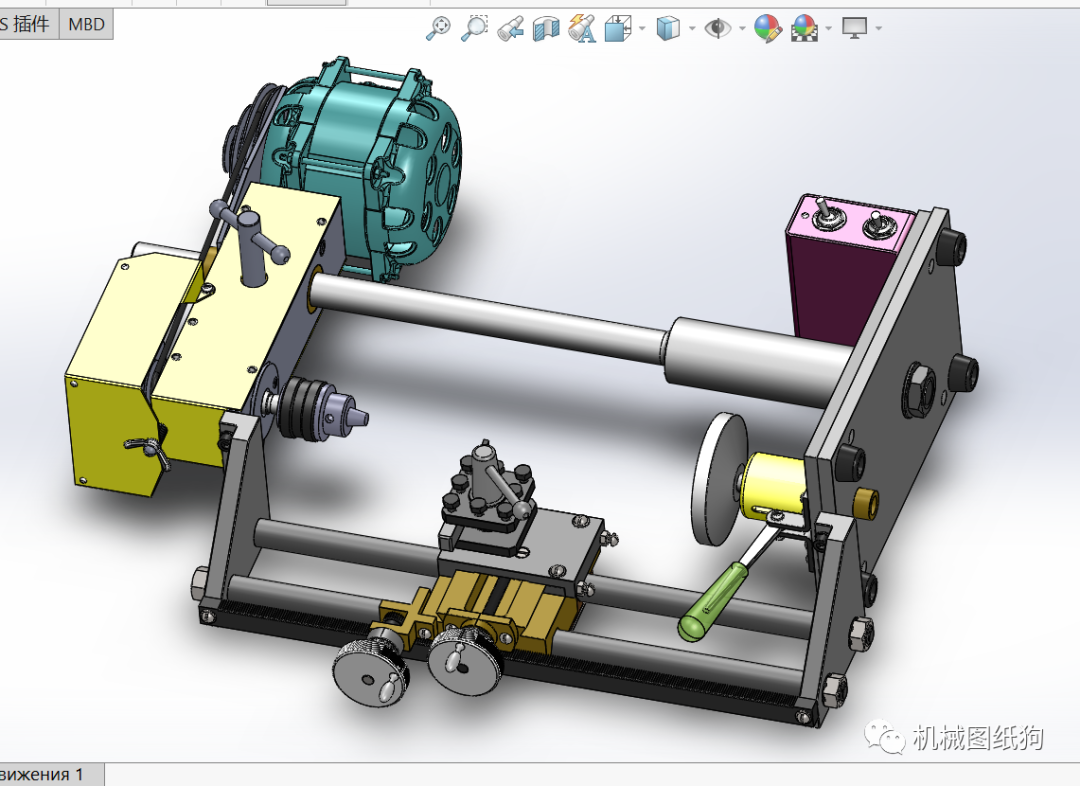
Task: Select the large tailstock handwheel disc
Action: click(719, 479)
